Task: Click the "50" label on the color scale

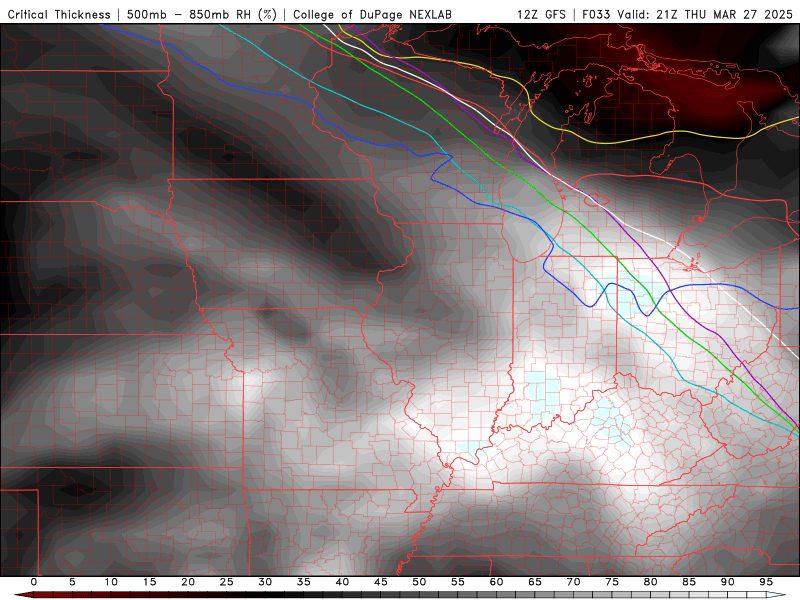Action: pyautogui.click(x=419, y=582)
